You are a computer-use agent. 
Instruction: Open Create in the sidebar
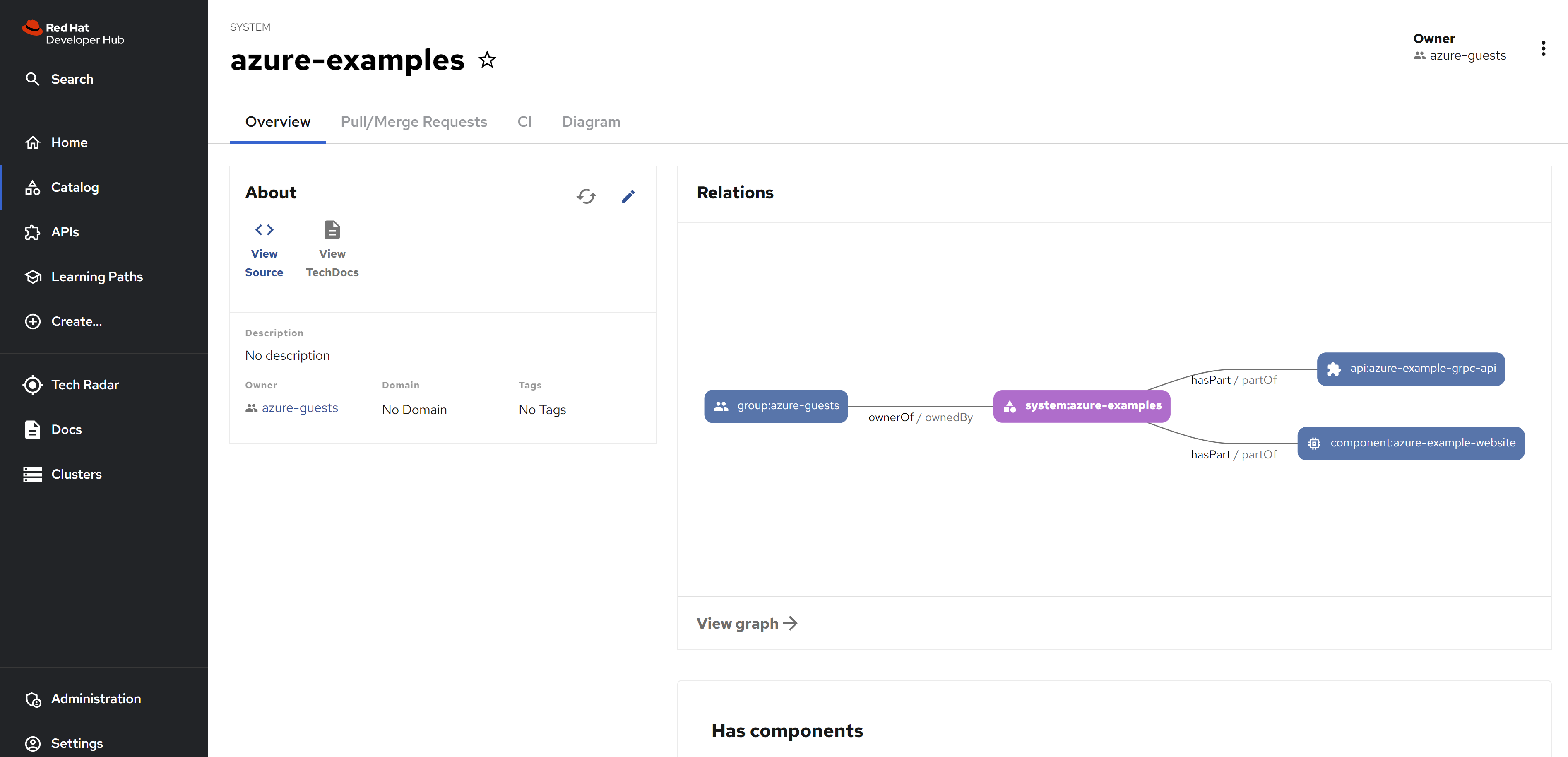tap(76, 321)
